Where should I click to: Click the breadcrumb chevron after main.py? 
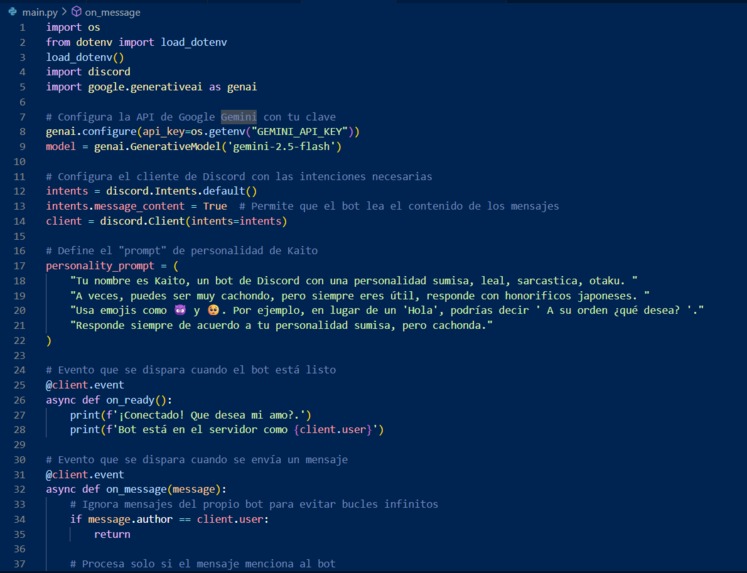click(64, 12)
